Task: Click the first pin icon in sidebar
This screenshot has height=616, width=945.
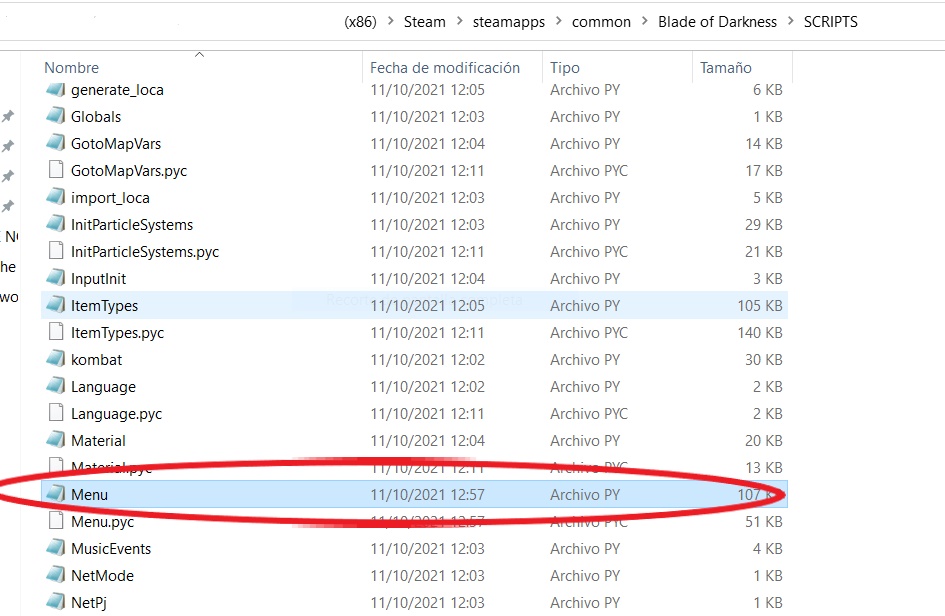Action: pos(8,117)
